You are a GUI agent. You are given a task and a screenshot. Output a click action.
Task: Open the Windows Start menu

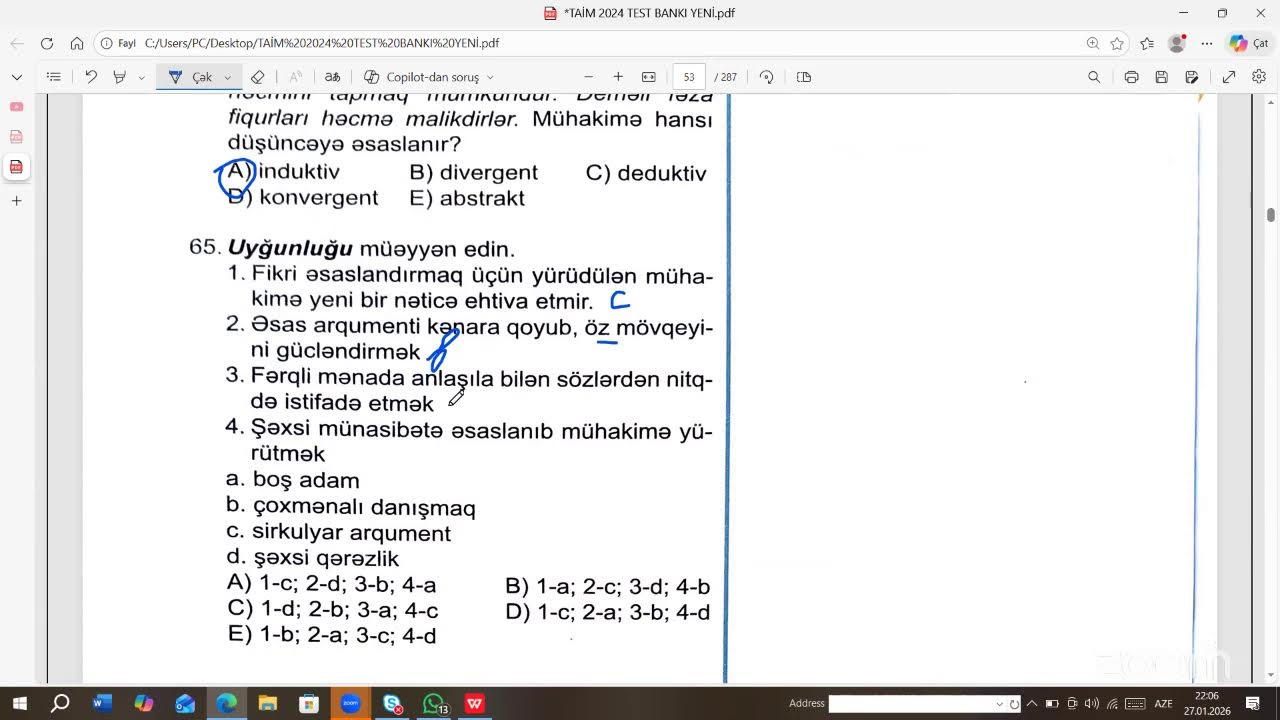(19, 703)
